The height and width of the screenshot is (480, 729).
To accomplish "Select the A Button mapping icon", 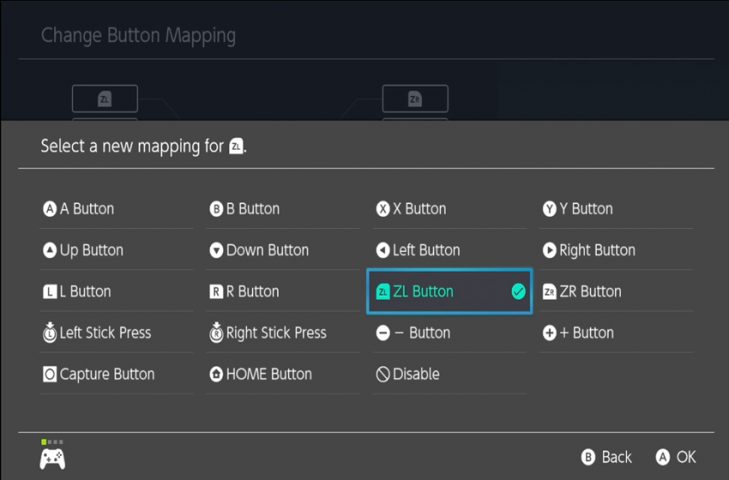I will click(x=50, y=209).
